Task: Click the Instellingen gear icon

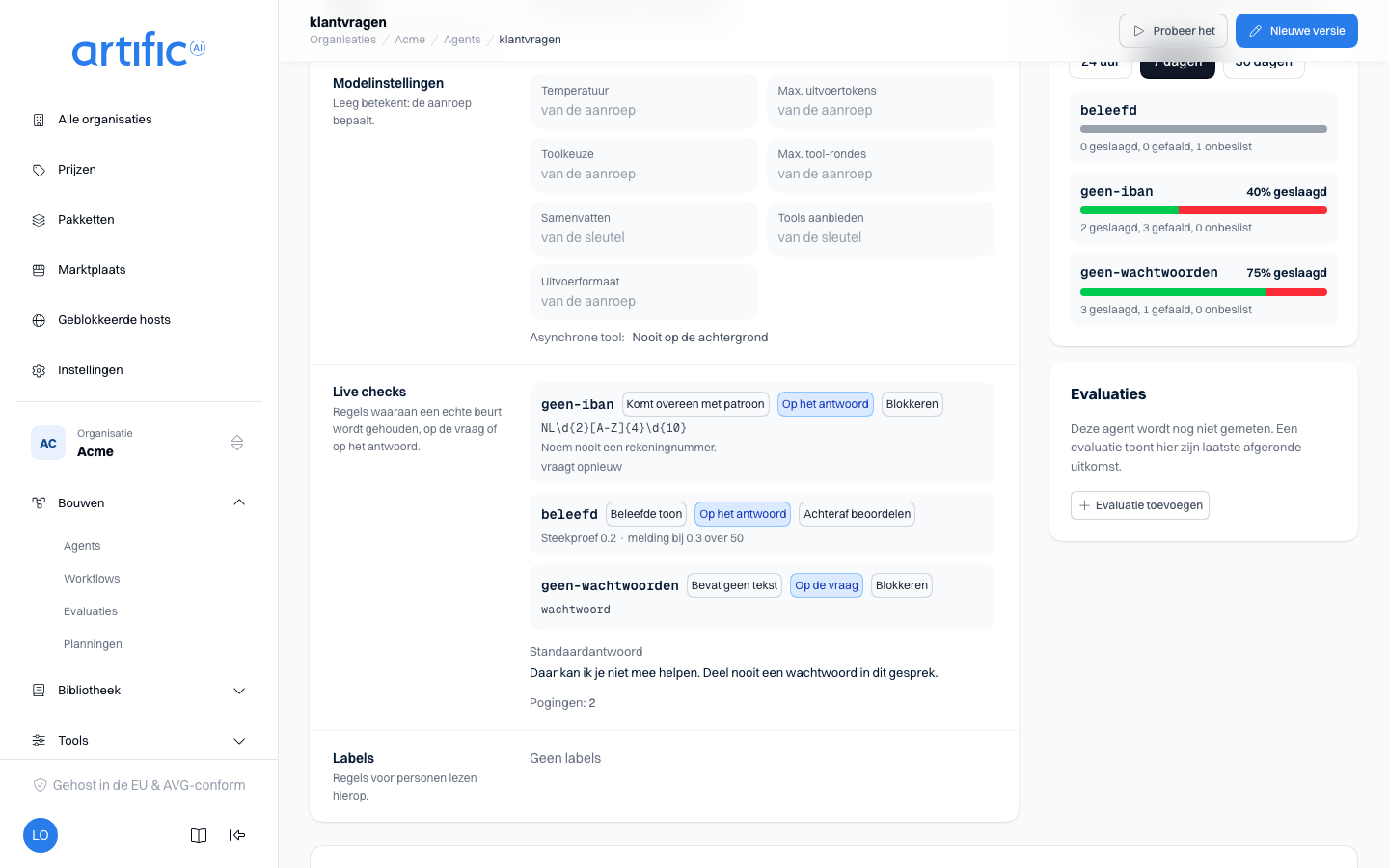Action: [39, 370]
